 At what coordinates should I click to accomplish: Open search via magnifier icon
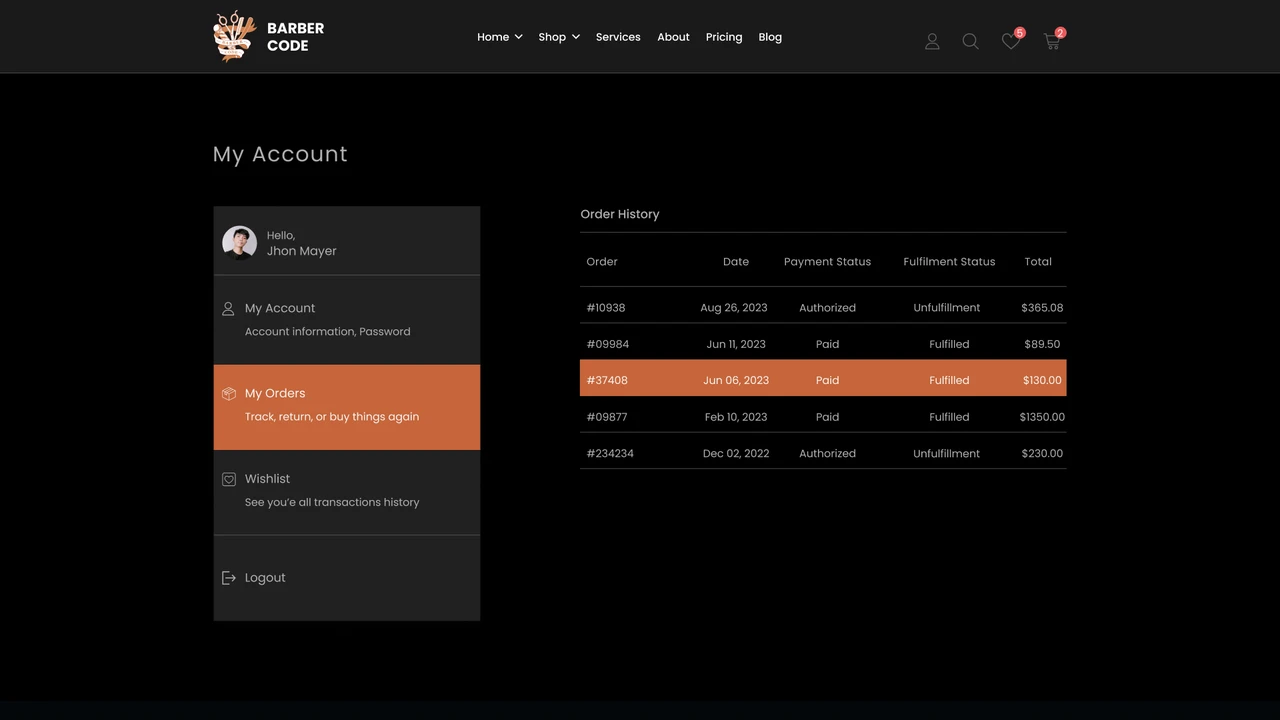[970, 41]
